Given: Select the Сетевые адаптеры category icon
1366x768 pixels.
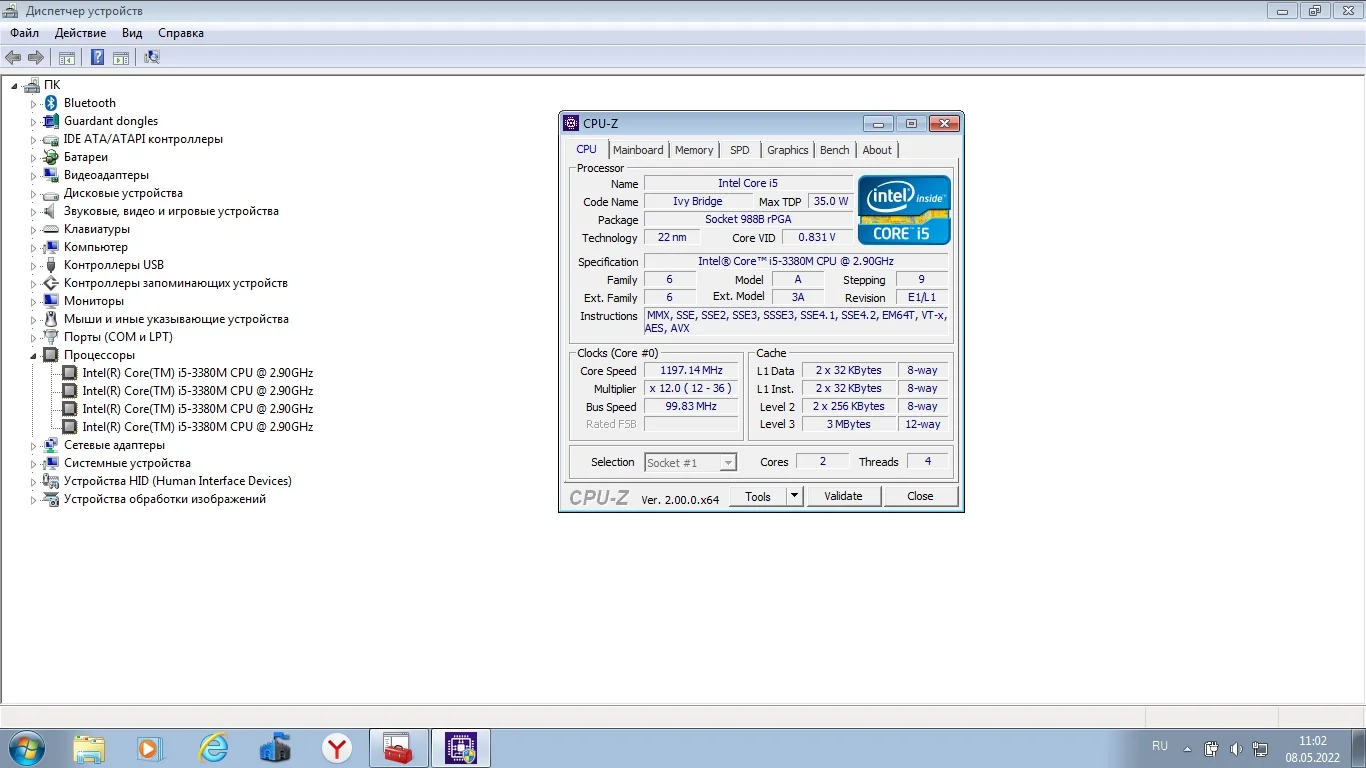Looking at the screenshot, I should (x=51, y=445).
